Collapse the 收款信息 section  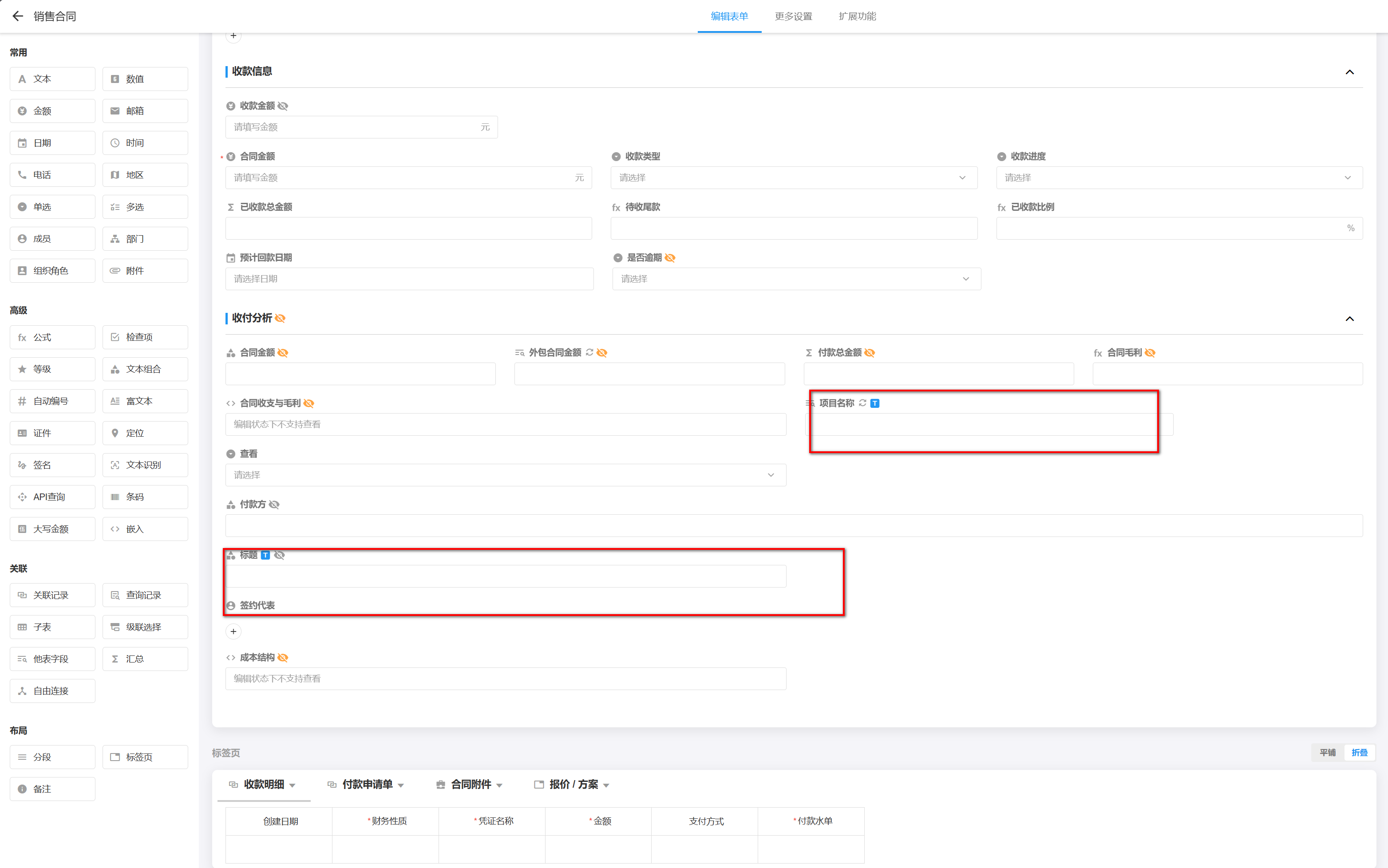[1349, 72]
